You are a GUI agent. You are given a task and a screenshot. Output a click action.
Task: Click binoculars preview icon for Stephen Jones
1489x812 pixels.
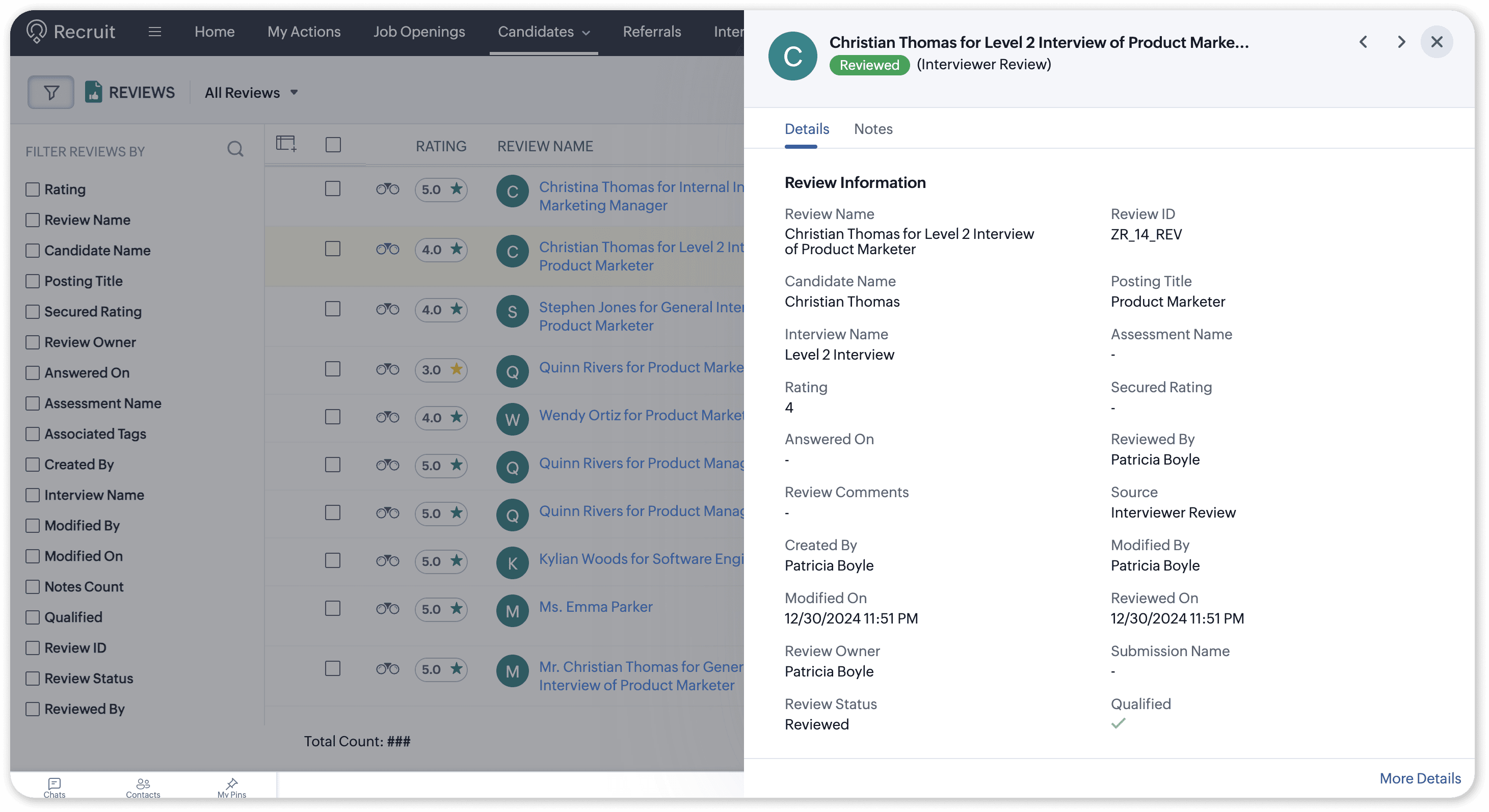click(387, 309)
